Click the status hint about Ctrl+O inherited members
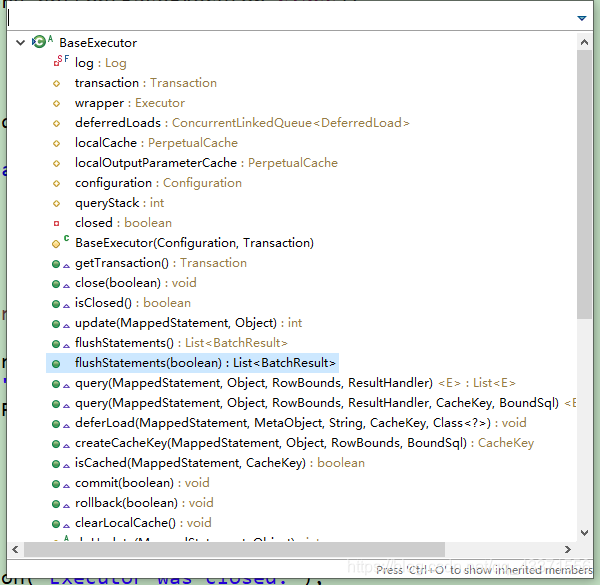This screenshot has width=600, height=585. [x=484, y=570]
